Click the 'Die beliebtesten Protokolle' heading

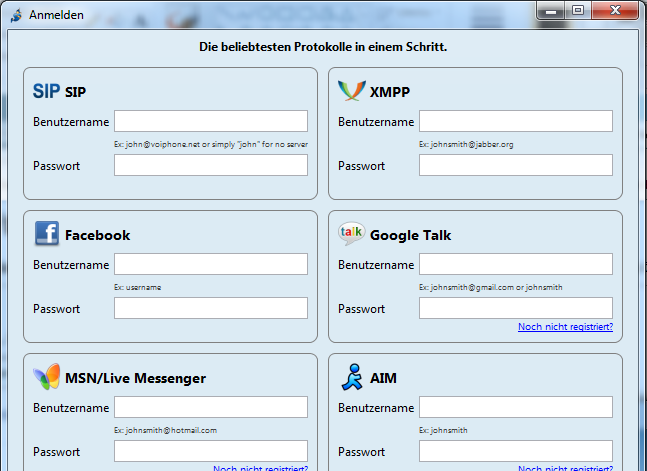point(323,47)
